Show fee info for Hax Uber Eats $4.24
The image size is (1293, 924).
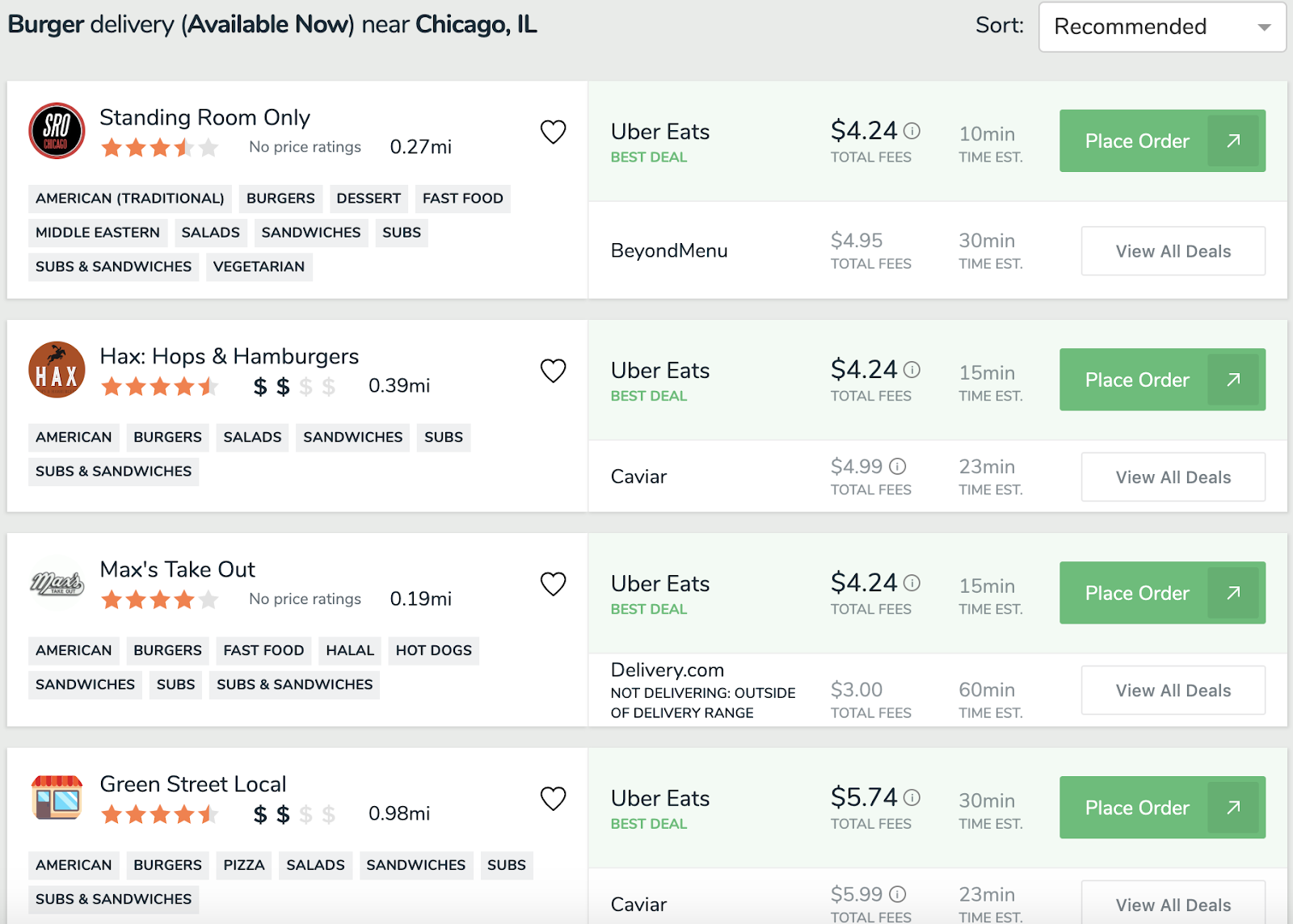click(x=912, y=370)
